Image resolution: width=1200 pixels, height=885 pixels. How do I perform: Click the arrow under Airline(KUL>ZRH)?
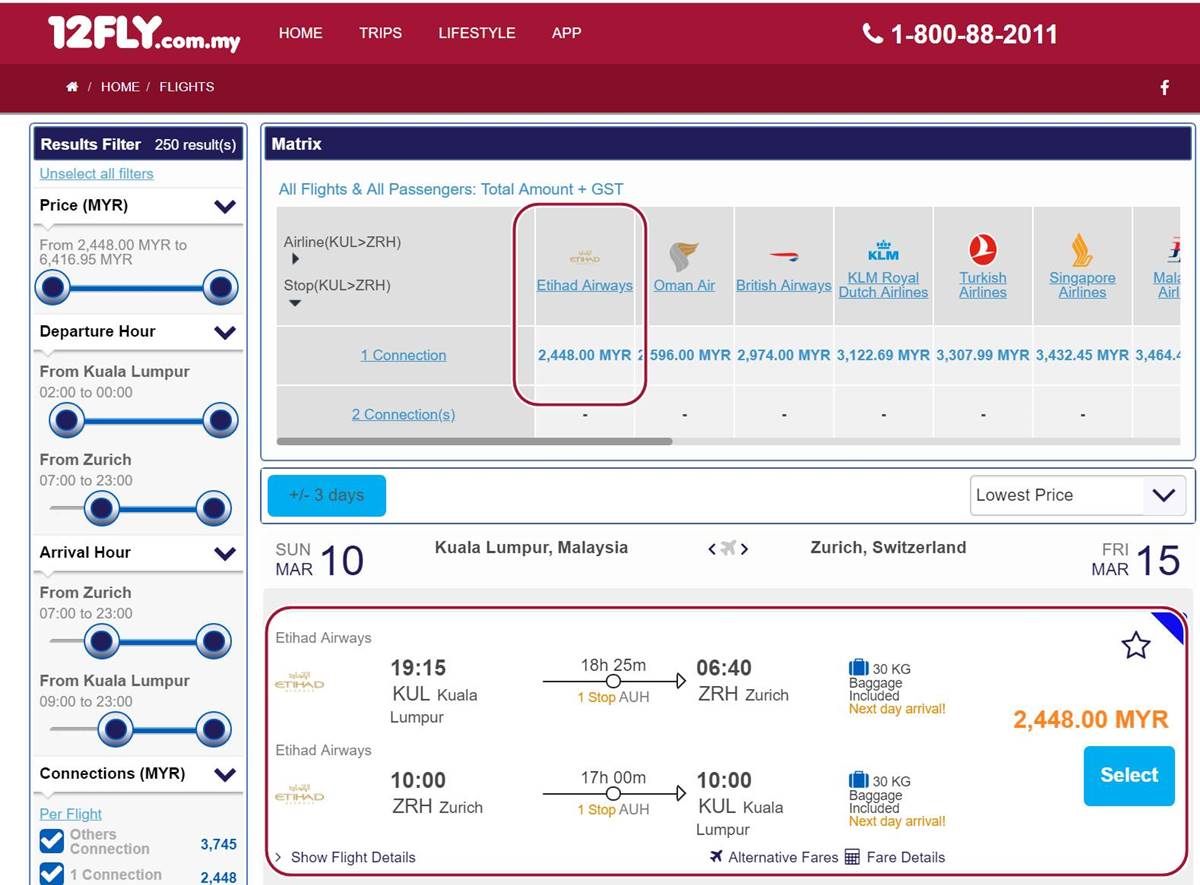(x=295, y=260)
